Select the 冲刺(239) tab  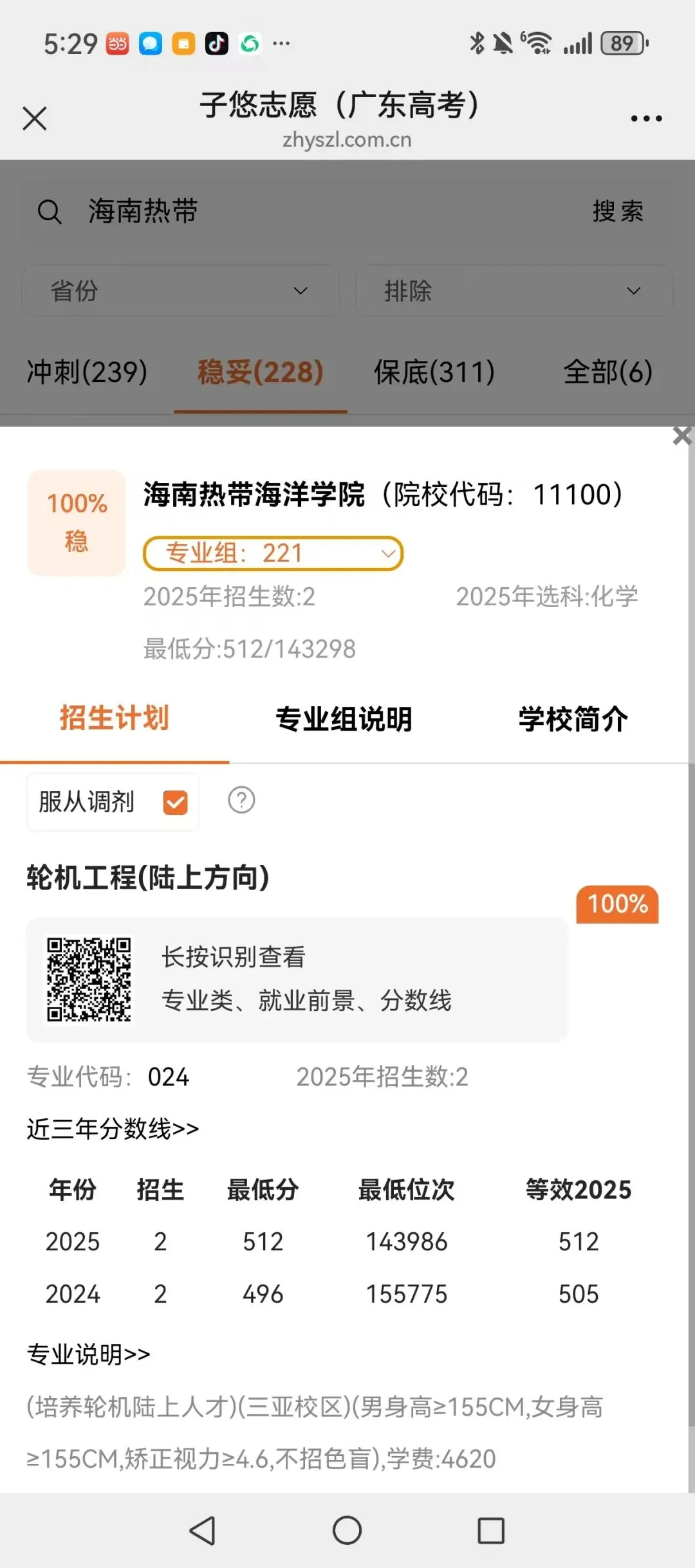[x=87, y=372]
